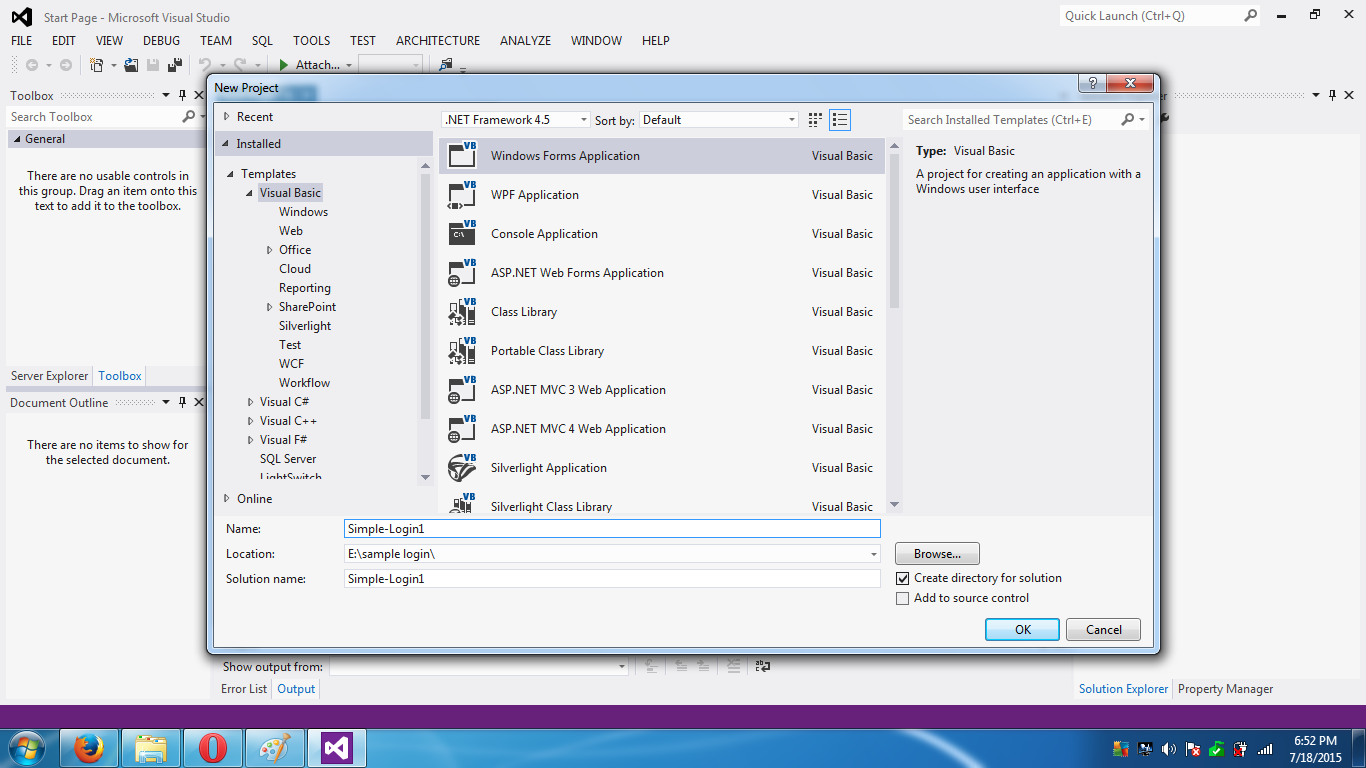Pick the Silverlight Application template icon
Screen dimensions: 1366x768
462,467
